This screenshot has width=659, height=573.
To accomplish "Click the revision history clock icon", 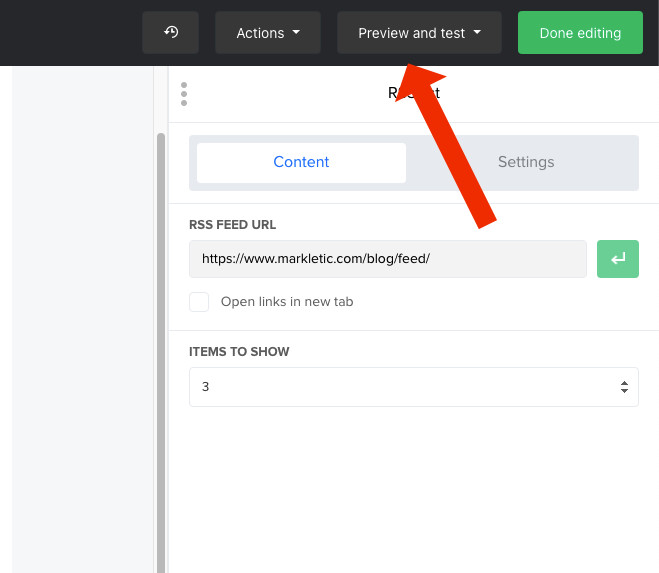I will 170,33.
